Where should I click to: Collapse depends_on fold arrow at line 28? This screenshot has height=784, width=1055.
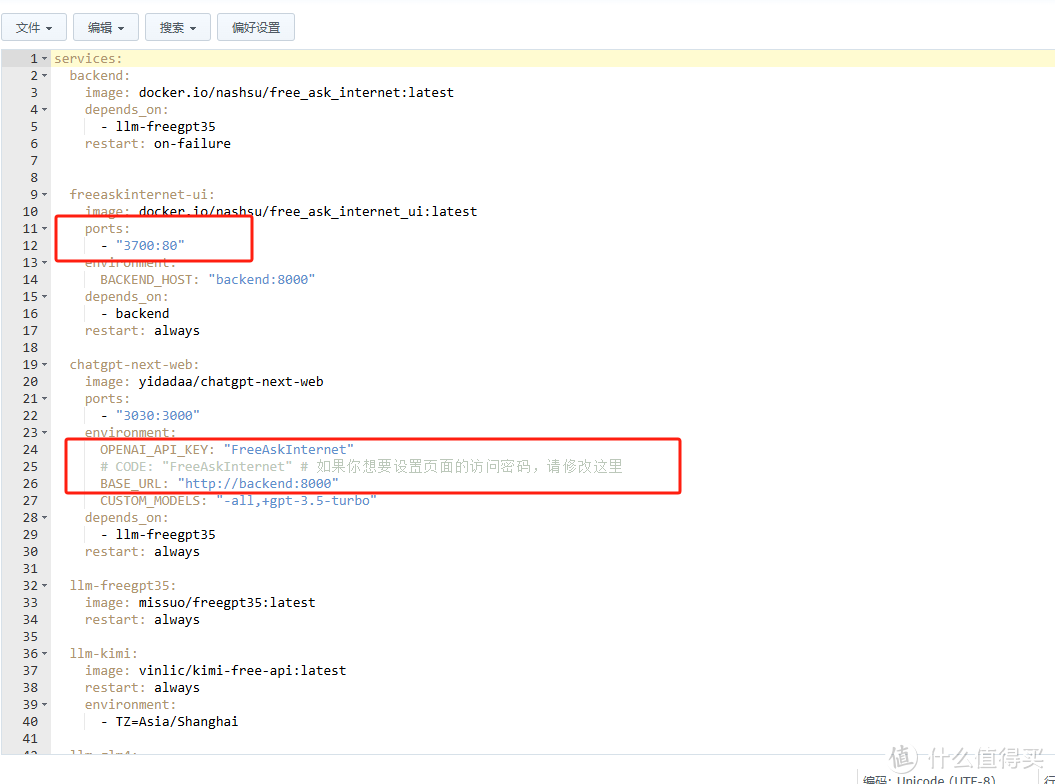tap(45, 518)
